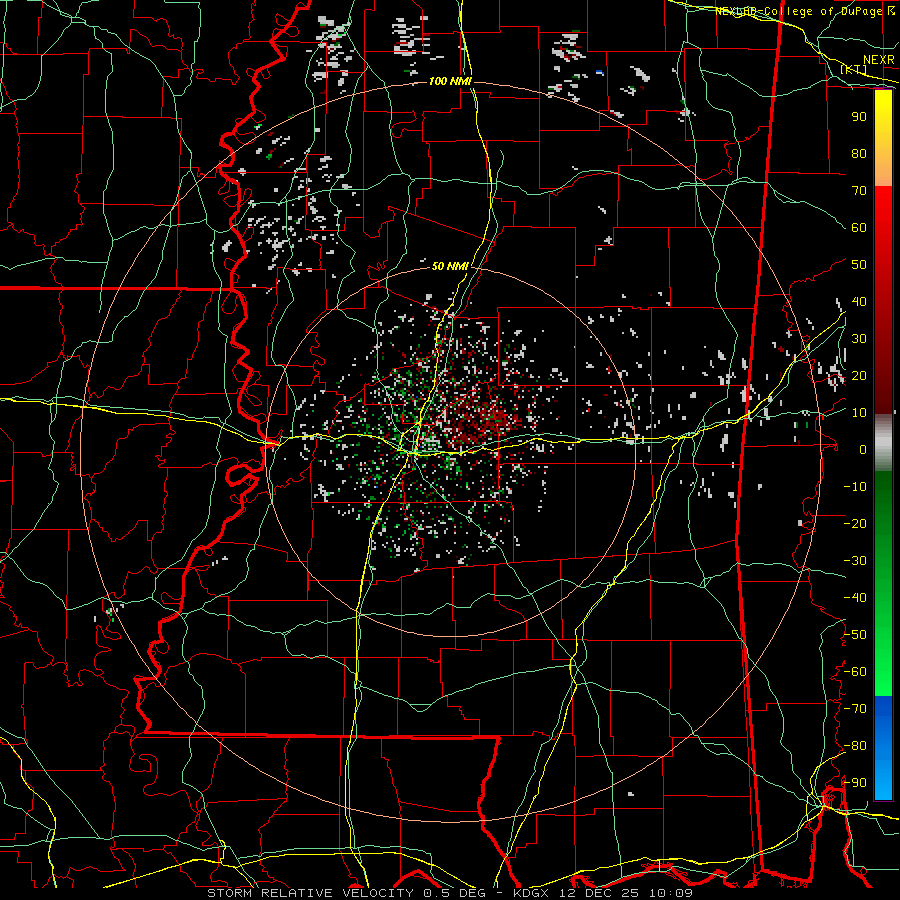The width and height of the screenshot is (900, 900).
Task: Select the -80 value on velocity scale
Action: [855, 746]
